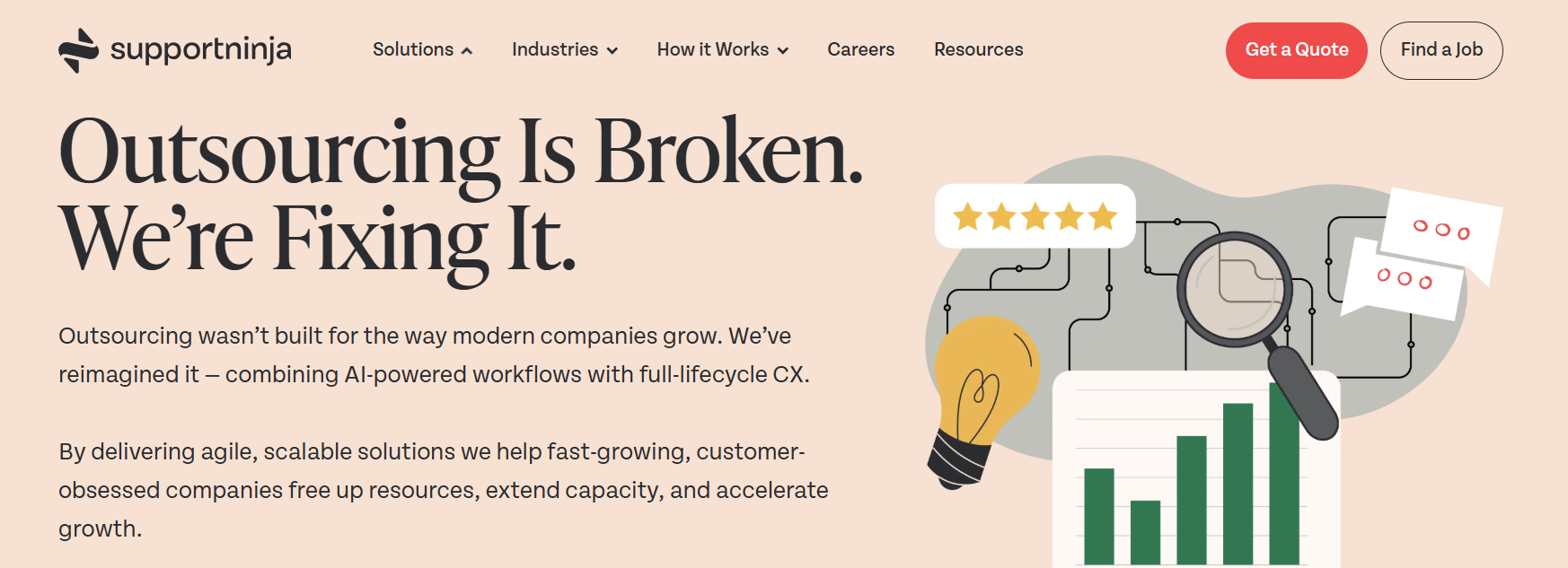This screenshot has width=1568, height=568.
Task: Open the Resources page
Action: 978,49
